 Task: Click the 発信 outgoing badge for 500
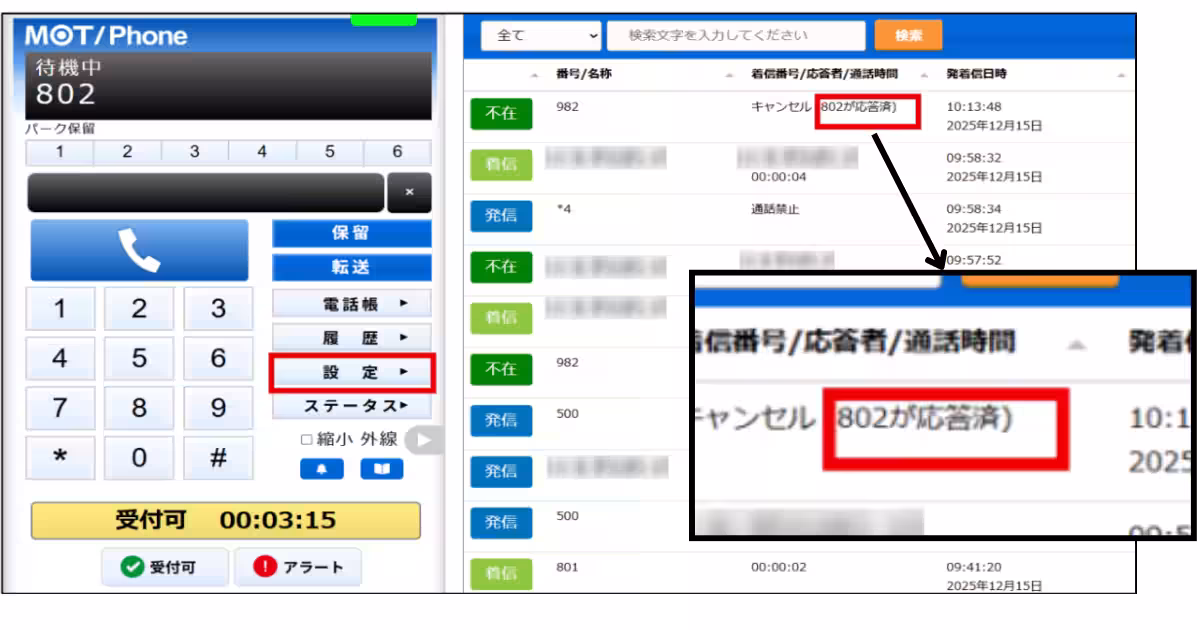point(500,422)
